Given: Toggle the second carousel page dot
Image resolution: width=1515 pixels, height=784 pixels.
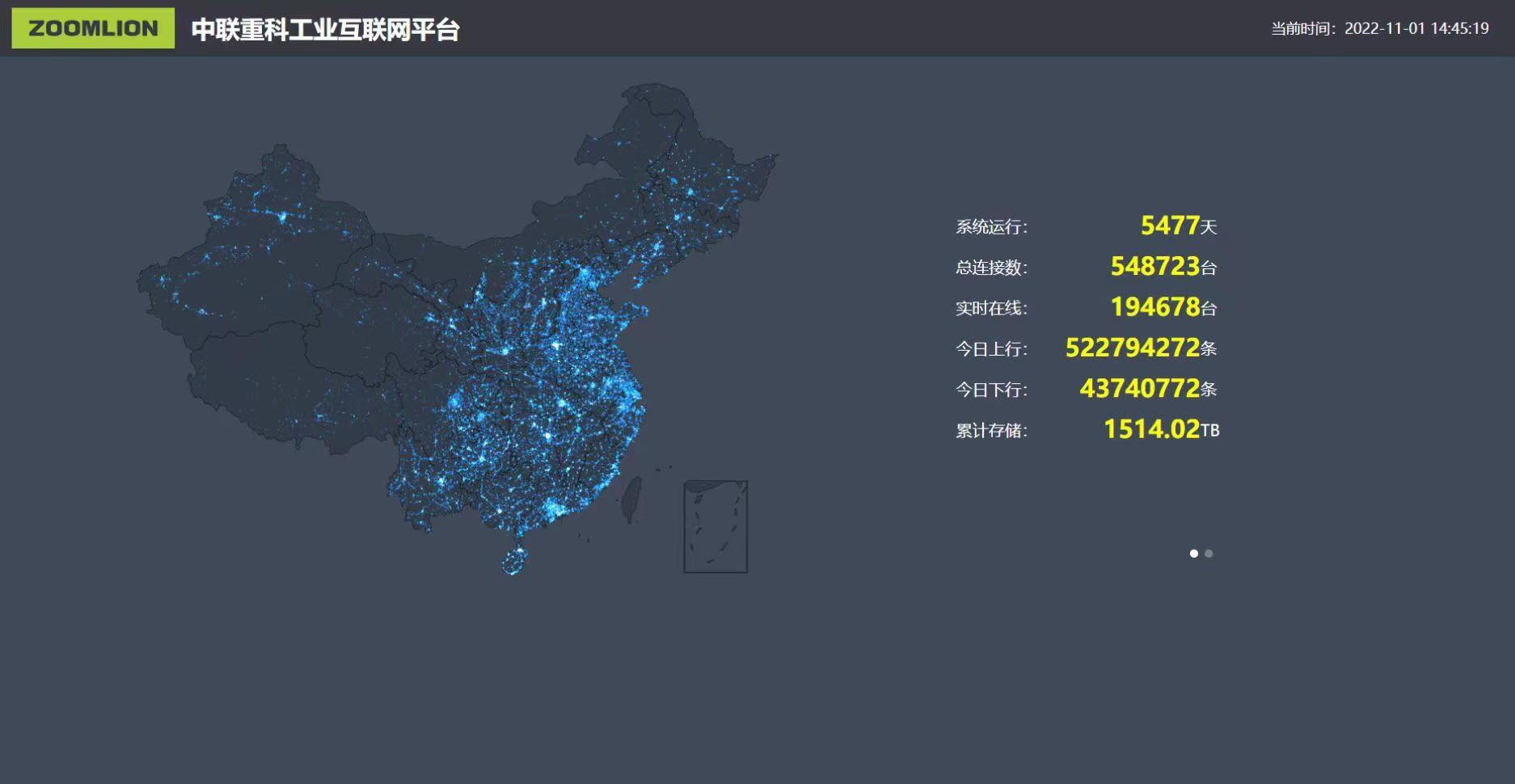Looking at the screenshot, I should 1209,554.
